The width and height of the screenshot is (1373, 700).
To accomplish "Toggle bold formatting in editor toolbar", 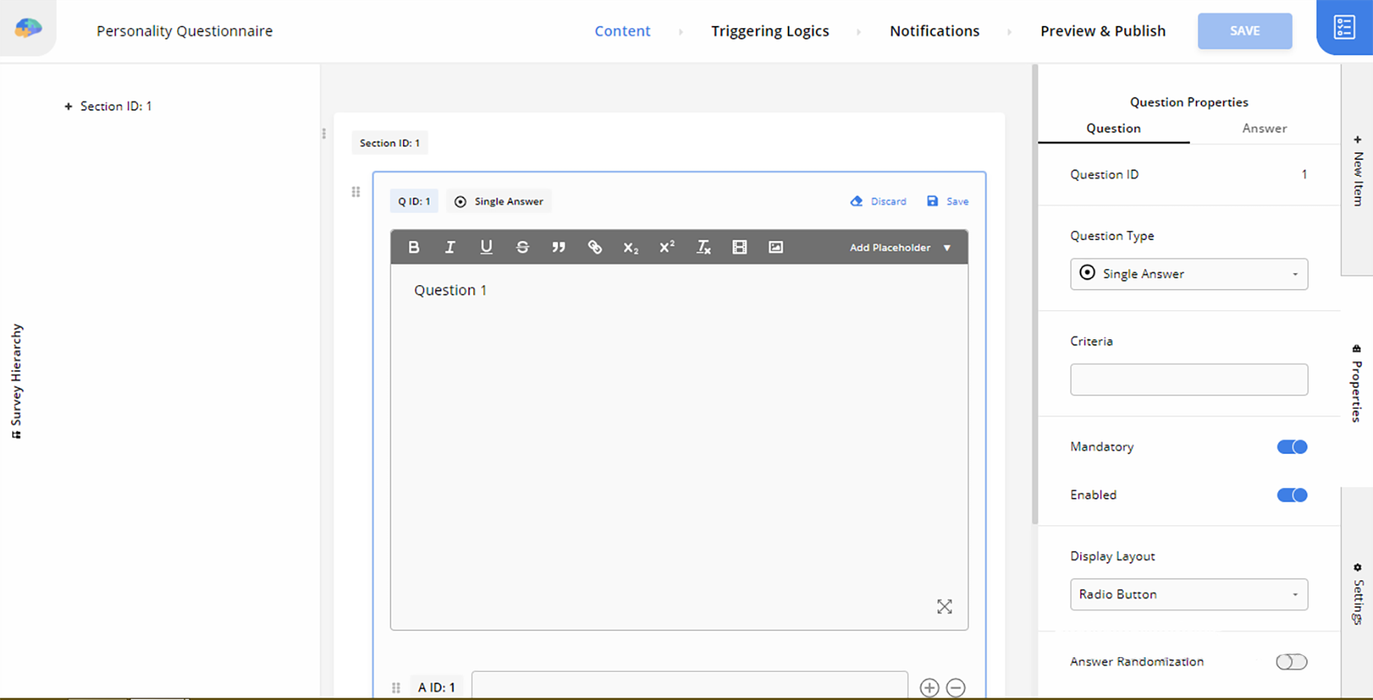I will tap(414, 247).
